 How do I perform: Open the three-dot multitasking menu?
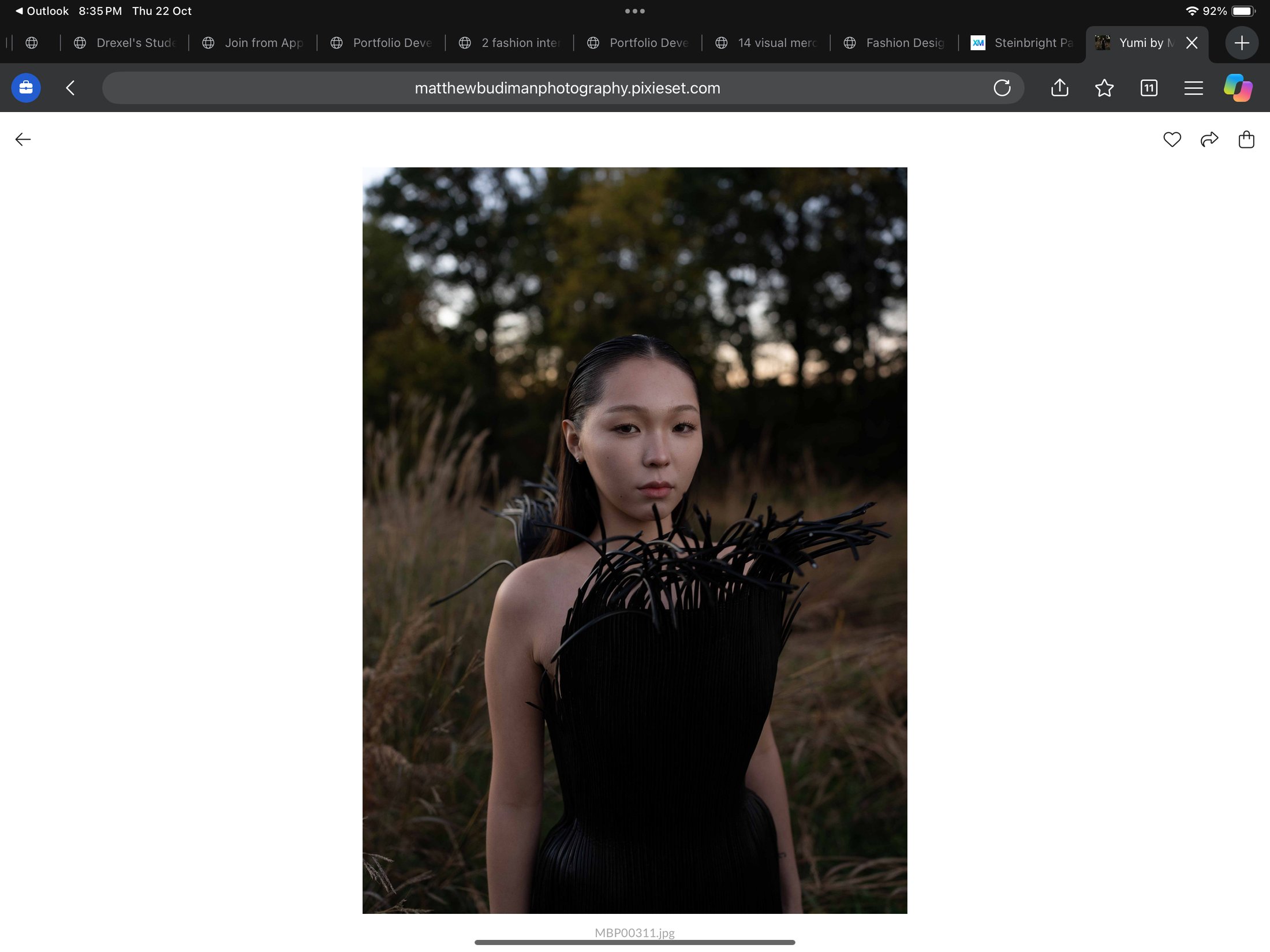tap(634, 11)
